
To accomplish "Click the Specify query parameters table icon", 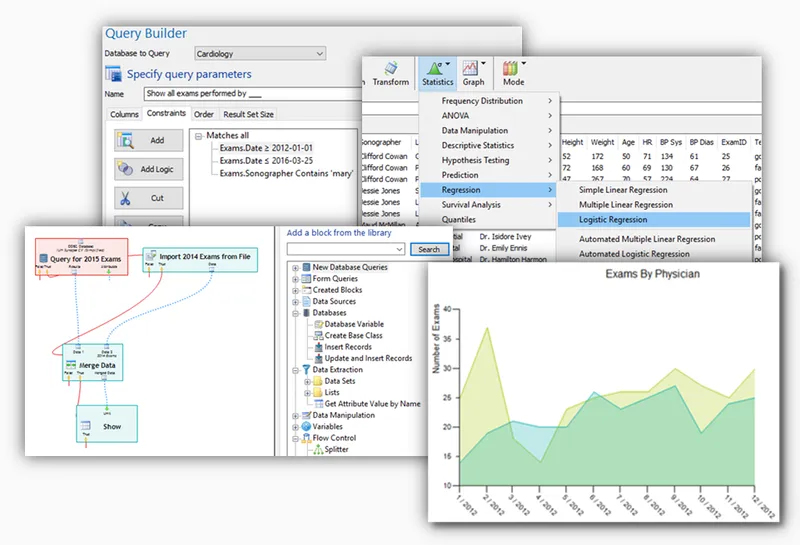I will [113, 74].
